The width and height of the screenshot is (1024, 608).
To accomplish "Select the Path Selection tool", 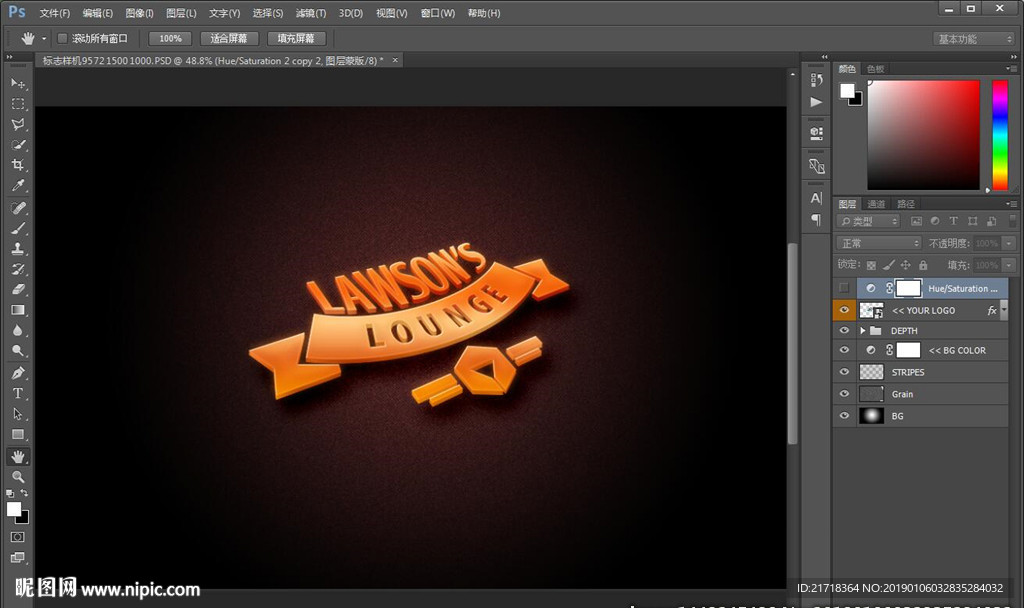I will point(18,414).
